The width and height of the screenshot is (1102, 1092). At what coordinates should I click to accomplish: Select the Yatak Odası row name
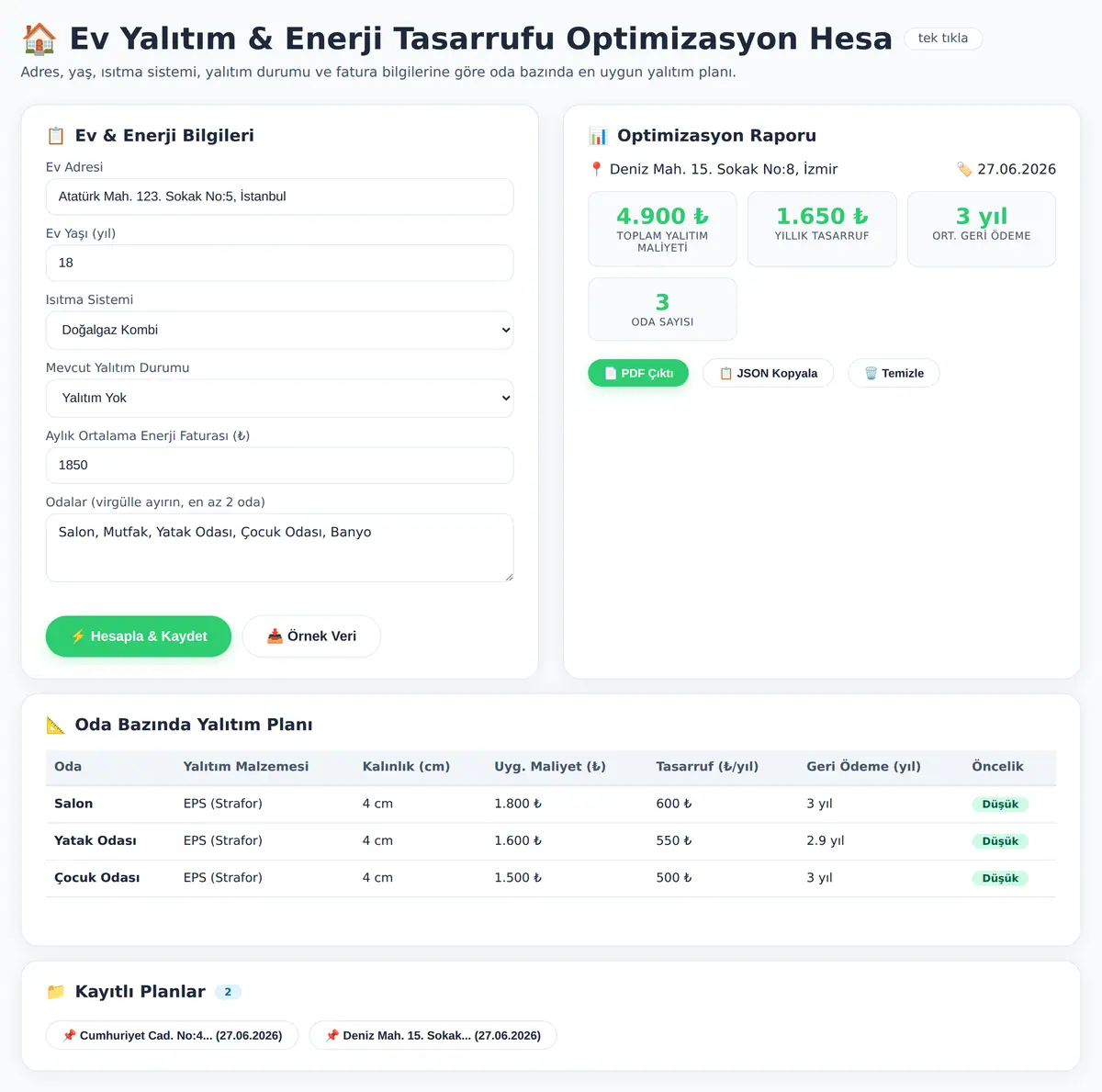[96, 840]
